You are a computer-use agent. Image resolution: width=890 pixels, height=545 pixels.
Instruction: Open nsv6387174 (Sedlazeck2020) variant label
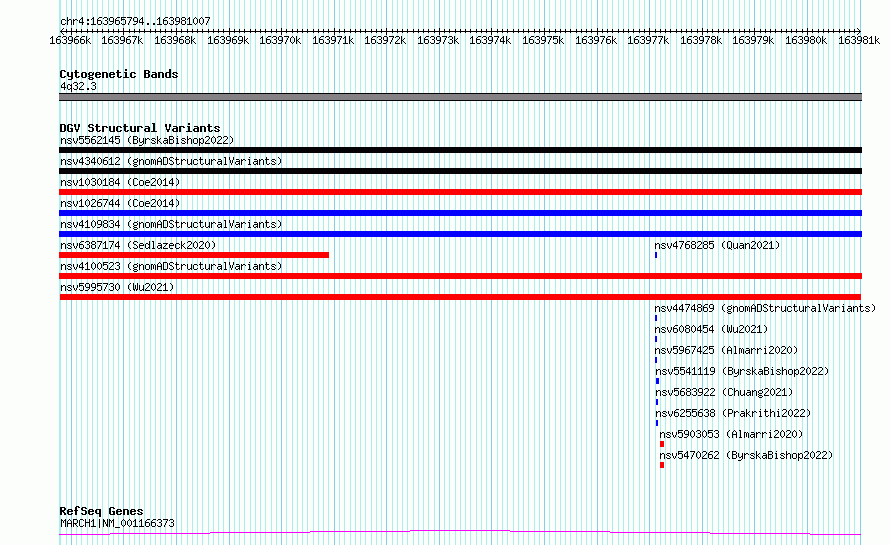point(138,245)
